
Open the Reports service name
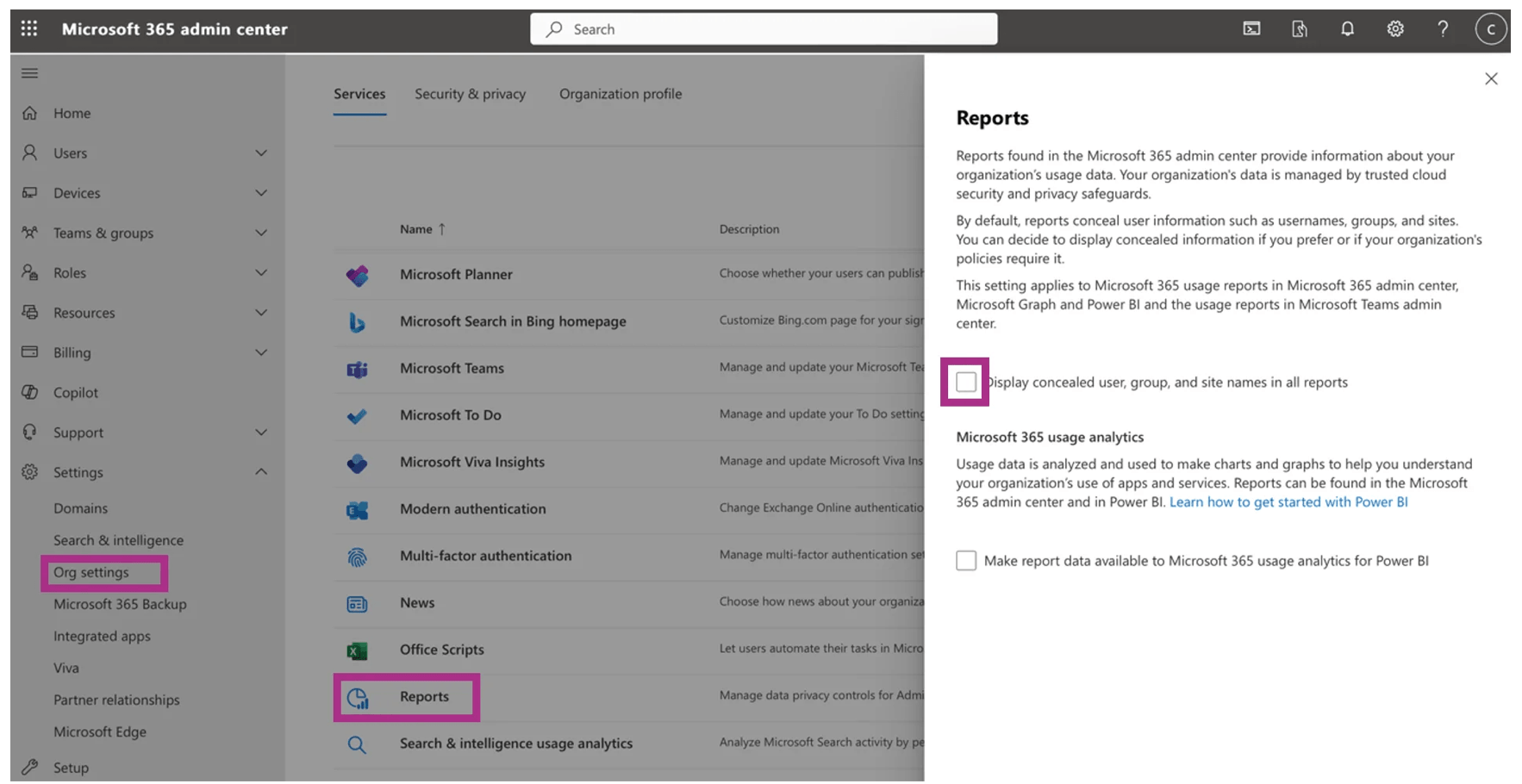(424, 696)
